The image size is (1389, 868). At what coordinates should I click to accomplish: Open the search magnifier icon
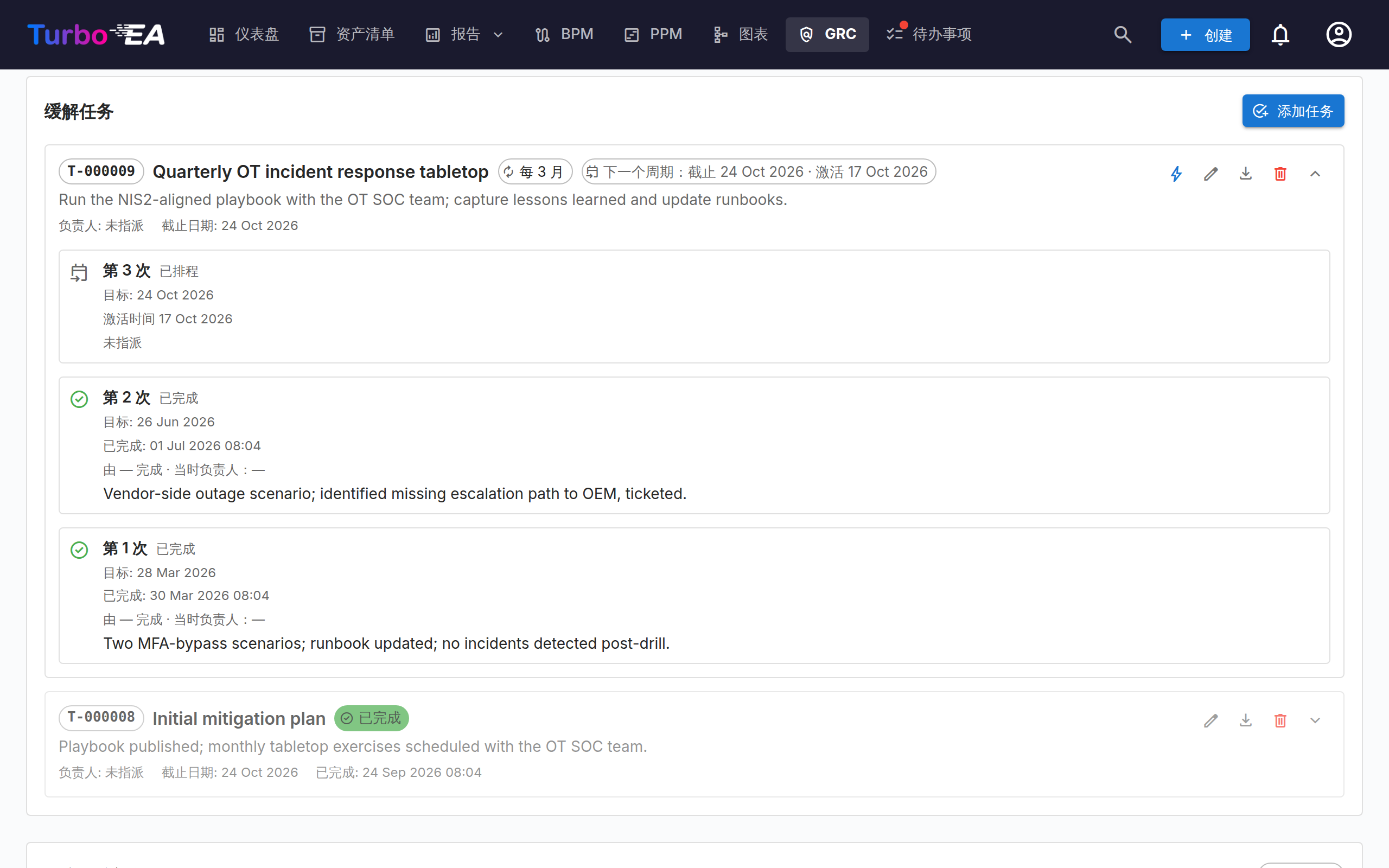click(1123, 34)
